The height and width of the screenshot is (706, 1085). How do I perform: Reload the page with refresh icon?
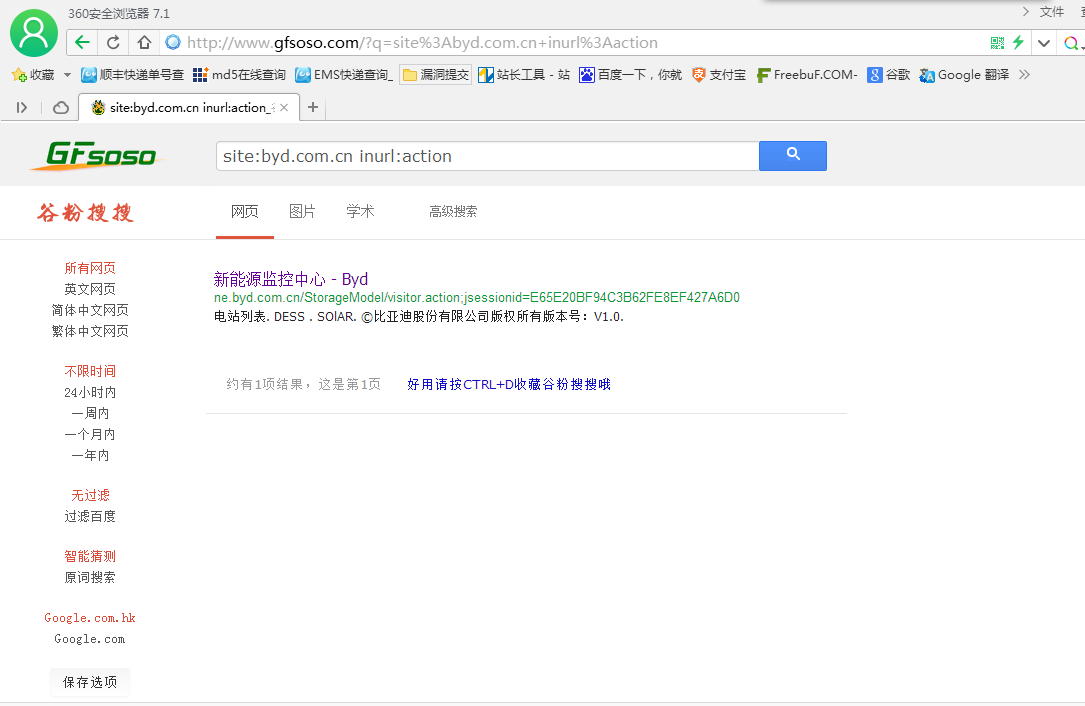(113, 42)
